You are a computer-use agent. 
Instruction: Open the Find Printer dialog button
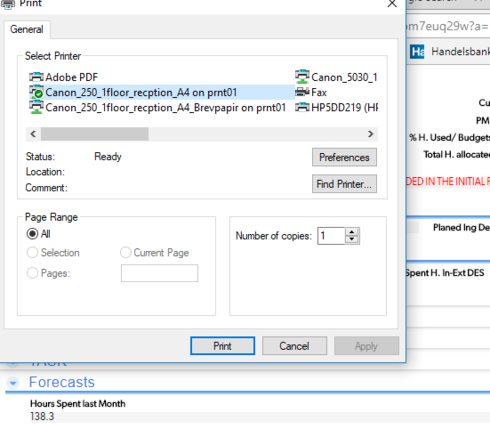point(344,184)
